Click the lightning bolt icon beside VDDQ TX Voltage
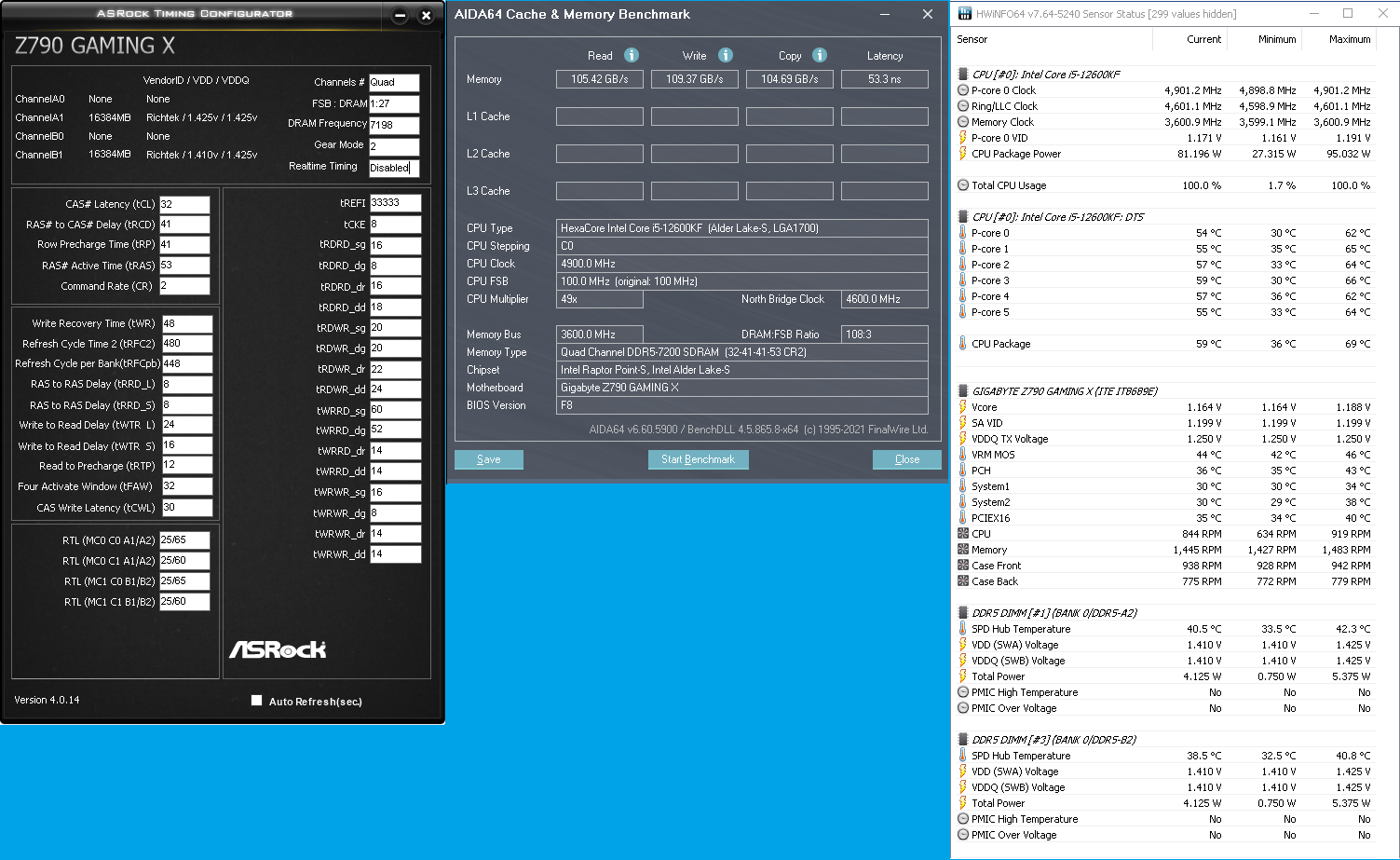This screenshot has width=1400, height=860. (963, 439)
